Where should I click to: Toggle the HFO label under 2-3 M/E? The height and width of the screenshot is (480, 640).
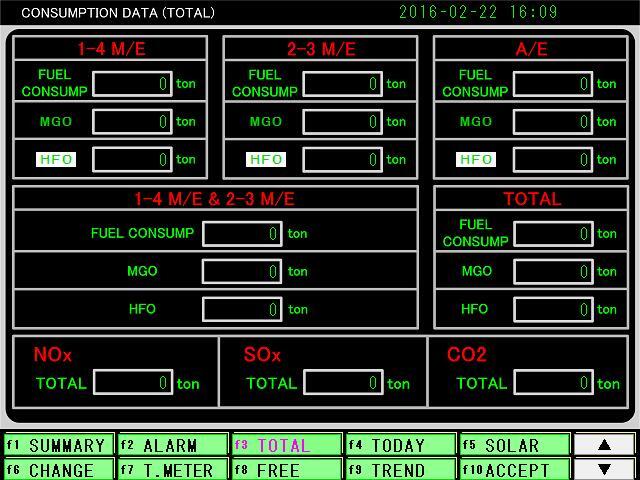[x=266, y=159]
